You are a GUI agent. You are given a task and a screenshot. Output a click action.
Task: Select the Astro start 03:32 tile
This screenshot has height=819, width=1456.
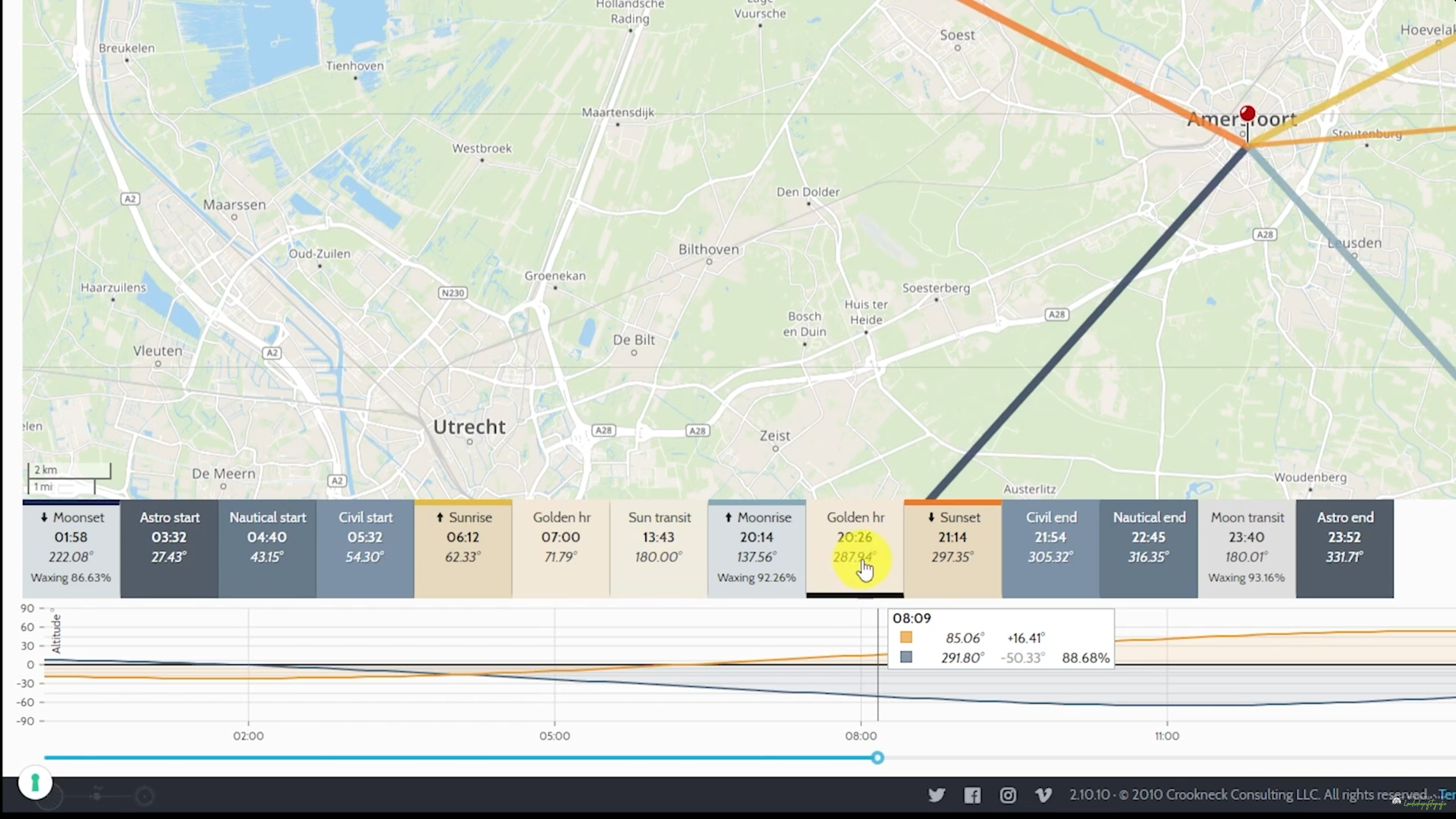tap(169, 548)
